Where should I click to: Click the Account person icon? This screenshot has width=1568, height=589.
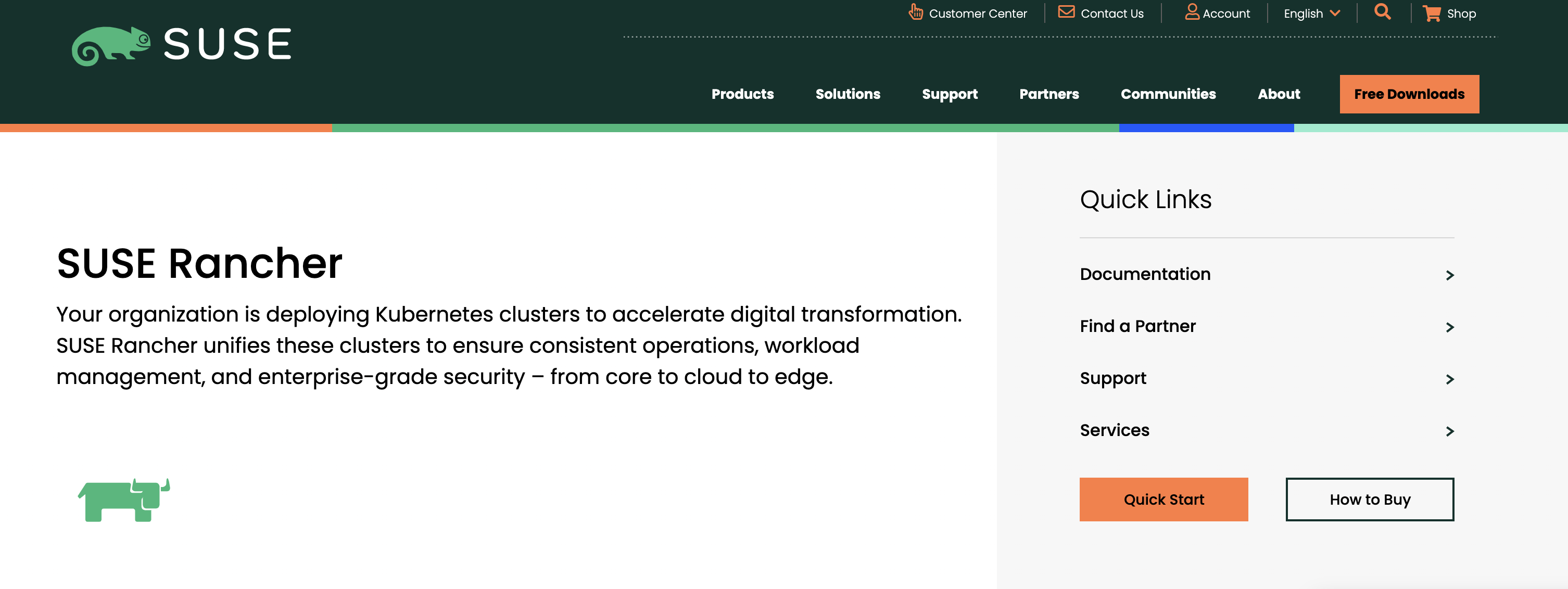[x=1191, y=12]
